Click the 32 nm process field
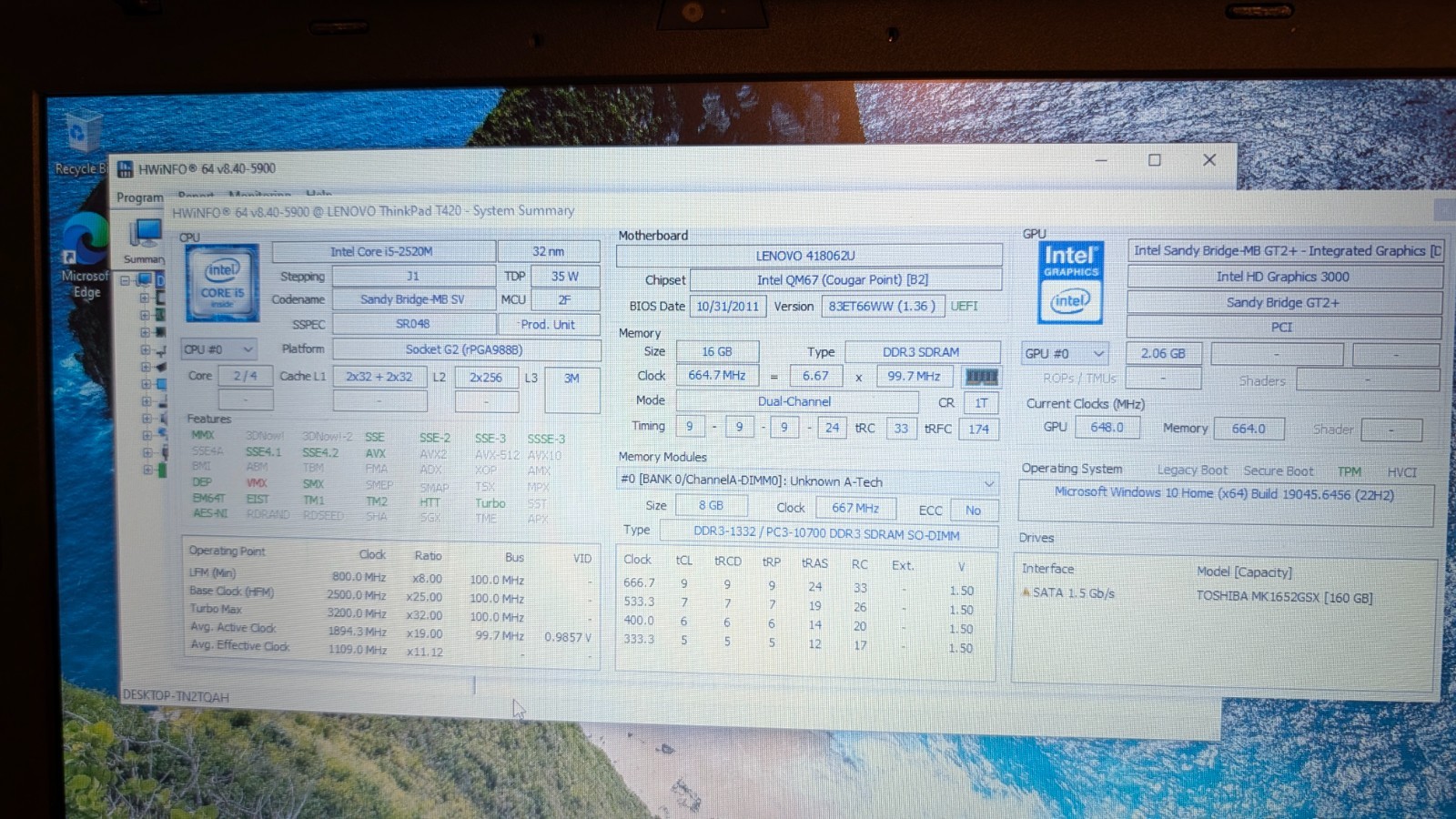 [x=549, y=251]
